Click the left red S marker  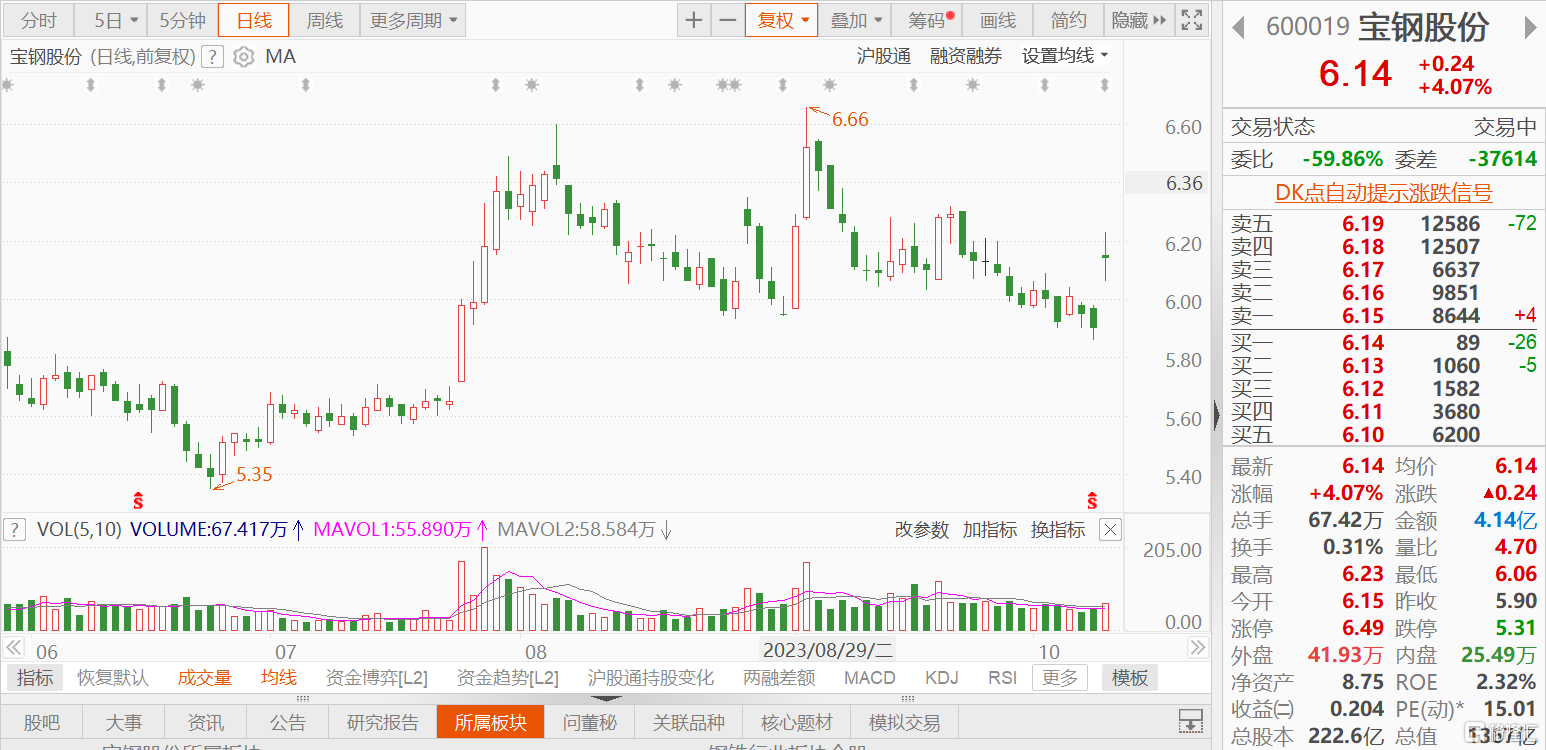point(138,499)
